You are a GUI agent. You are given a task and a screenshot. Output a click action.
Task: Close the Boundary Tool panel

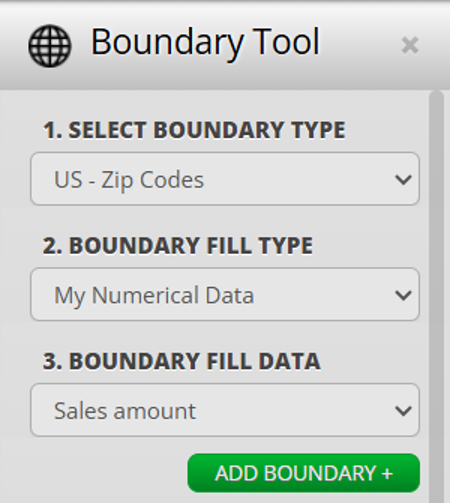pyautogui.click(x=410, y=45)
